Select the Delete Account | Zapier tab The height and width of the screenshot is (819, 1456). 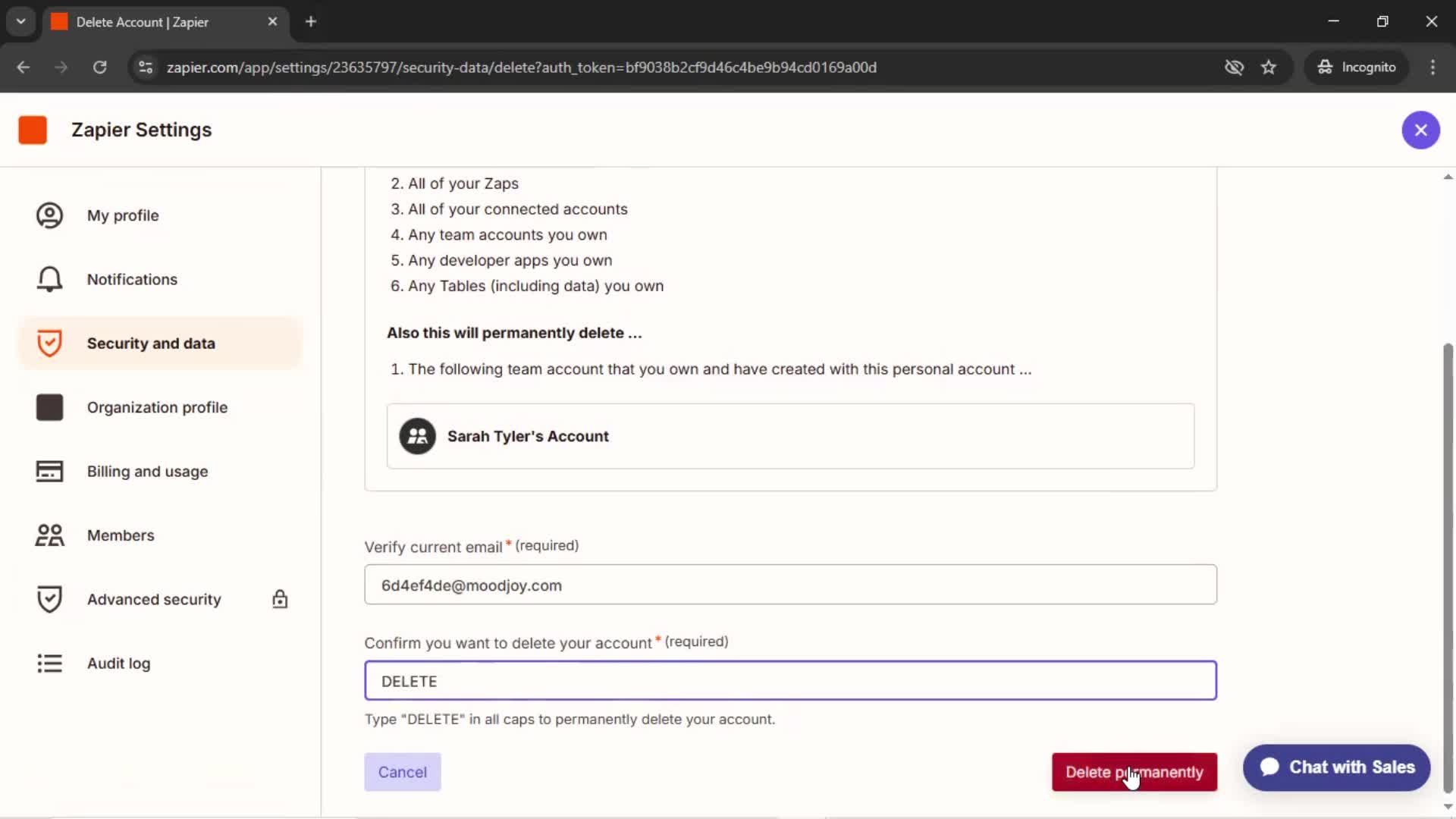pos(165,22)
